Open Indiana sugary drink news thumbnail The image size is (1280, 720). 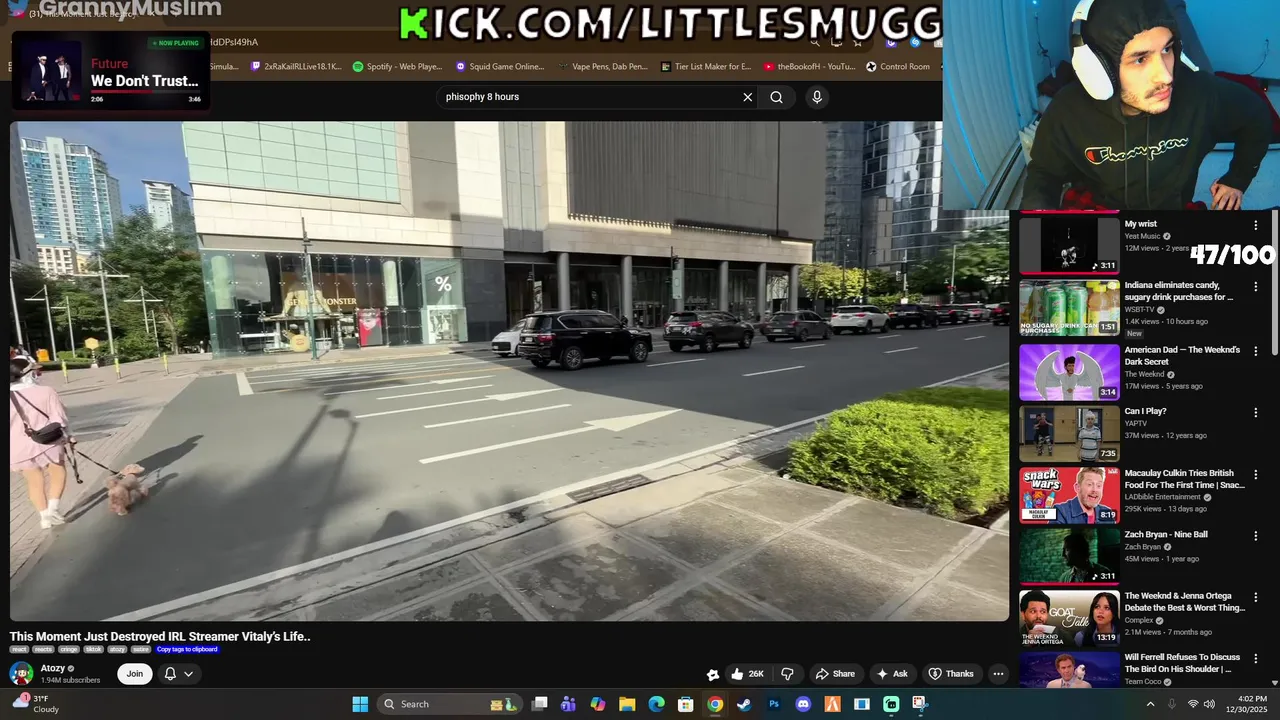(x=1069, y=307)
